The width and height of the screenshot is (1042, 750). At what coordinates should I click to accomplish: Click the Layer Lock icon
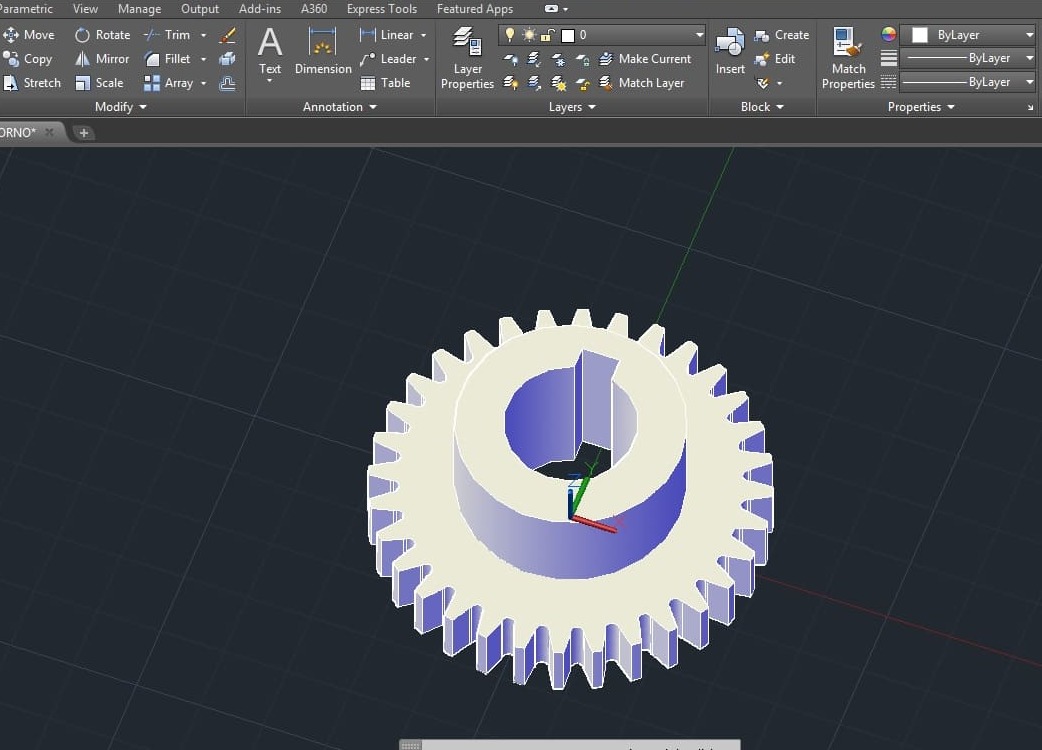pos(583,59)
